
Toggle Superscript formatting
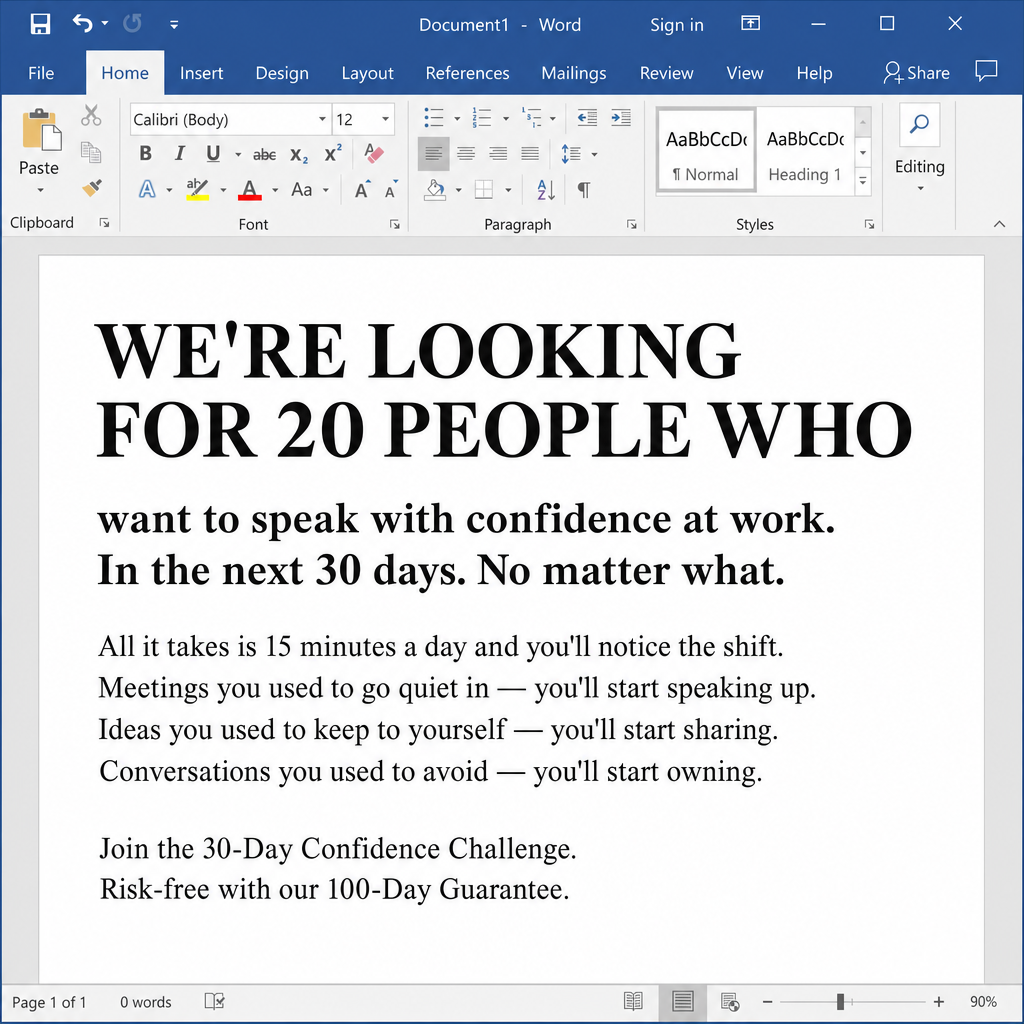tap(333, 153)
